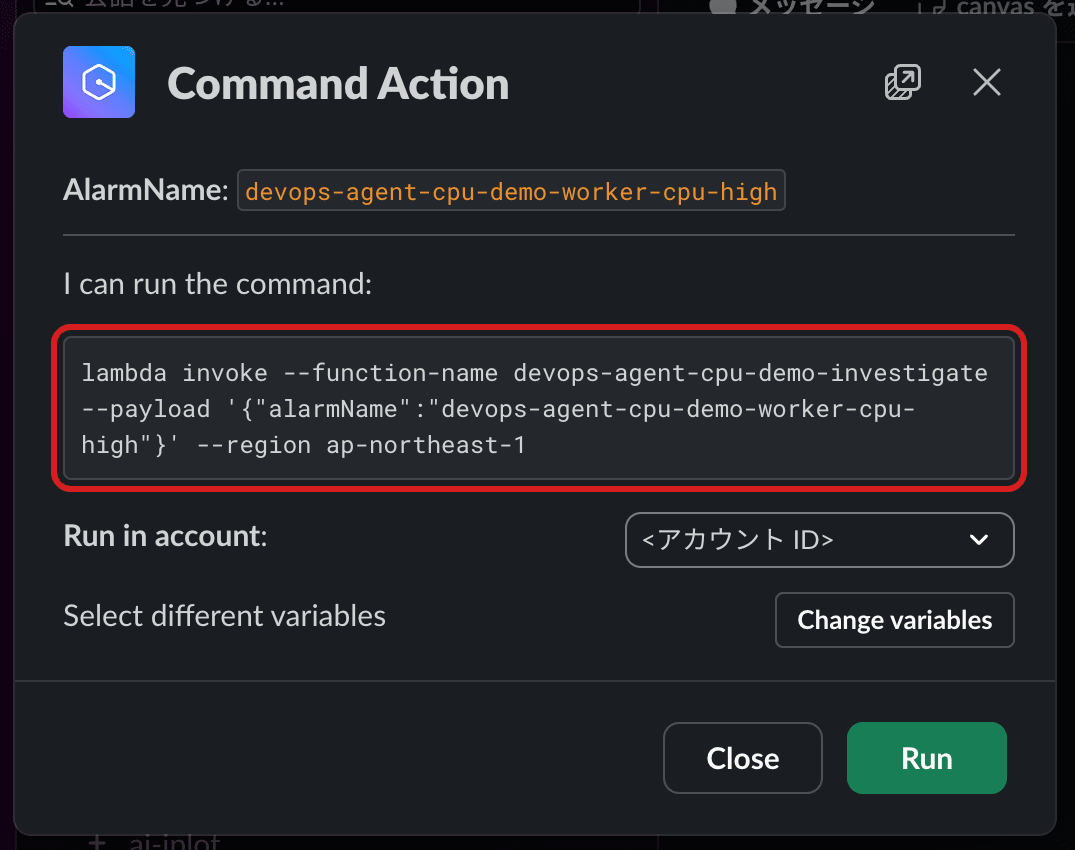Click the "Run in account:" label
Screen dimensions: 1075x850
click(165, 536)
